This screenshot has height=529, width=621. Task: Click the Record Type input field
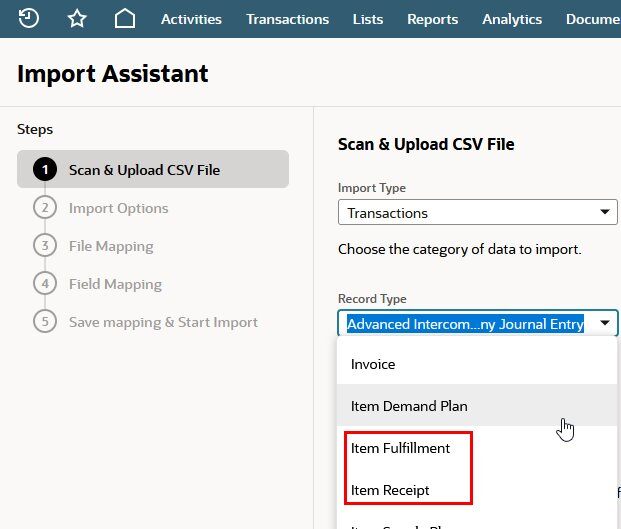coord(465,324)
